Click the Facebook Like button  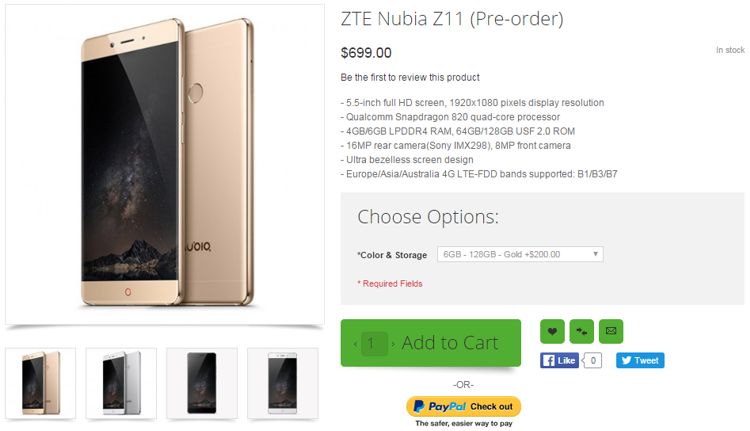[560, 360]
